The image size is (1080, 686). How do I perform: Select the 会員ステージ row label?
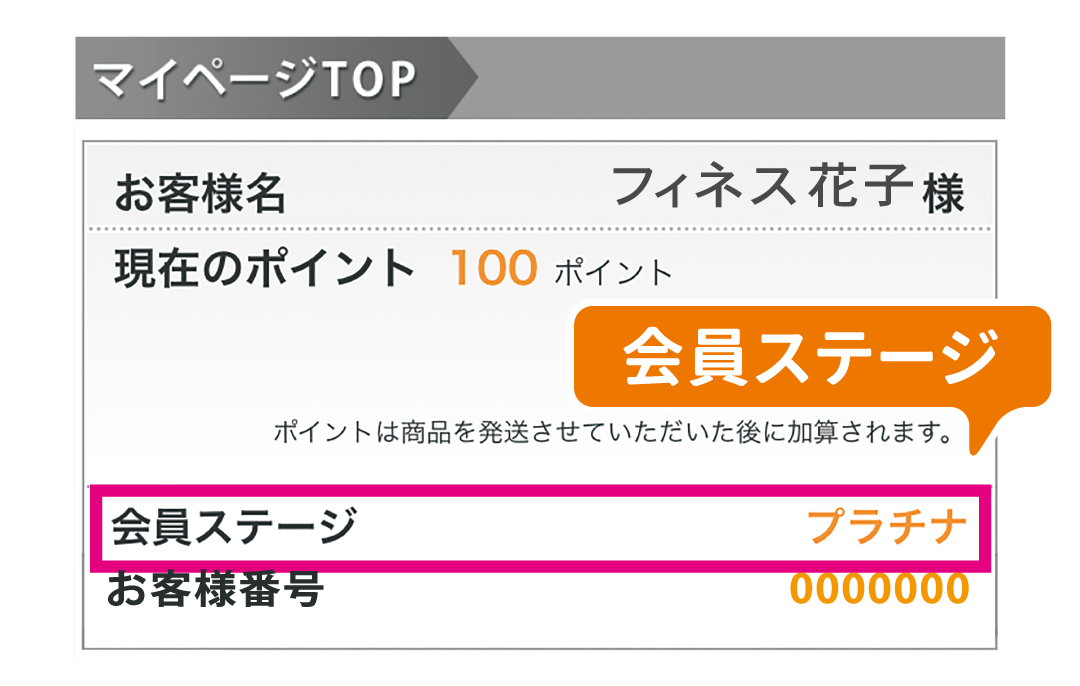(233, 526)
